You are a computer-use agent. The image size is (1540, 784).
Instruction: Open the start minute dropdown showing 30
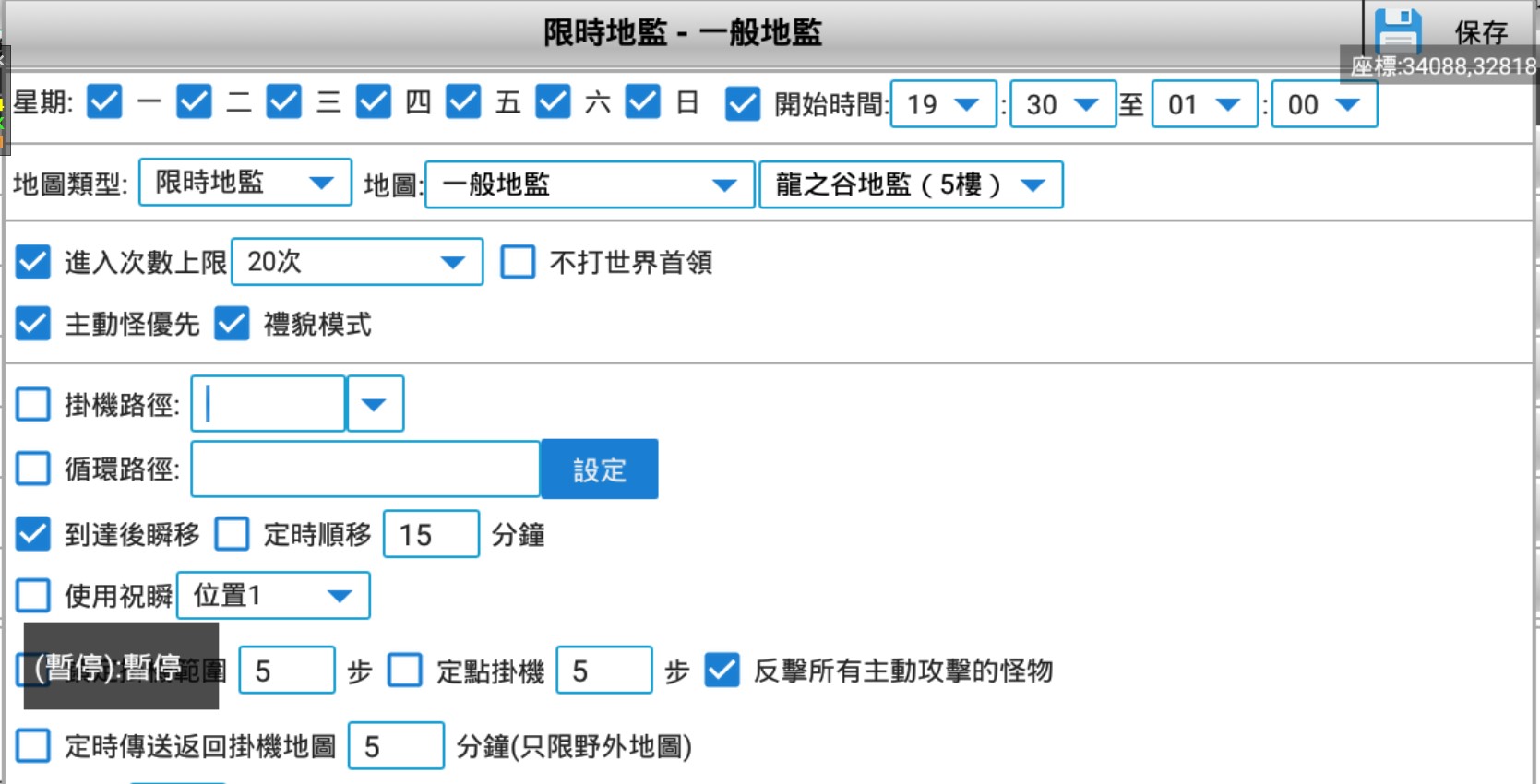coord(1063,104)
